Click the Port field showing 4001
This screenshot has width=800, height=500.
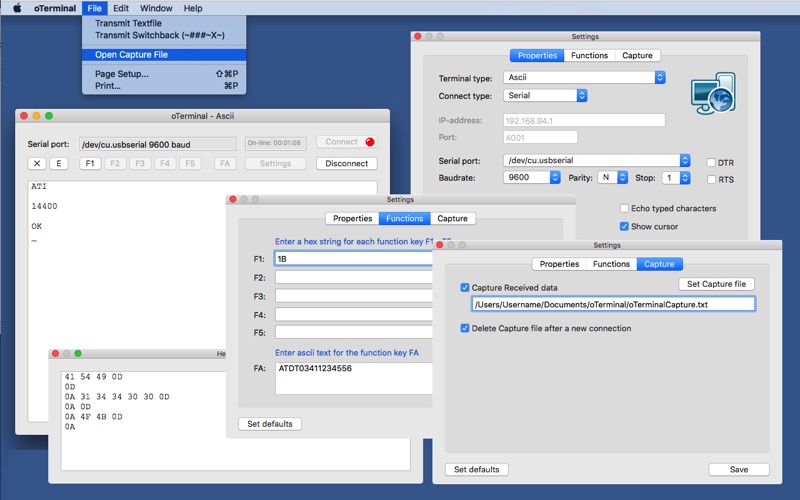click(x=540, y=138)
